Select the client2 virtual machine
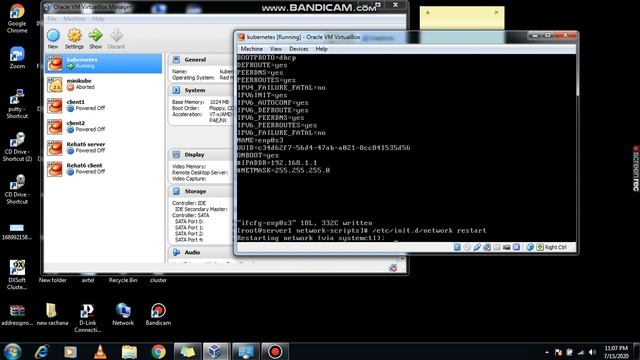Image resolution: width=640 pixels, height=360 pixels. (103, 127)
